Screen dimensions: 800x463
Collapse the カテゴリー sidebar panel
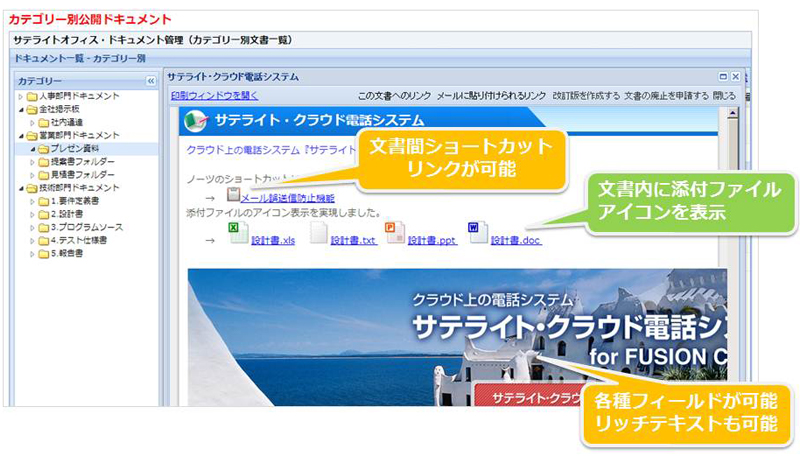[x=151, y=80]
